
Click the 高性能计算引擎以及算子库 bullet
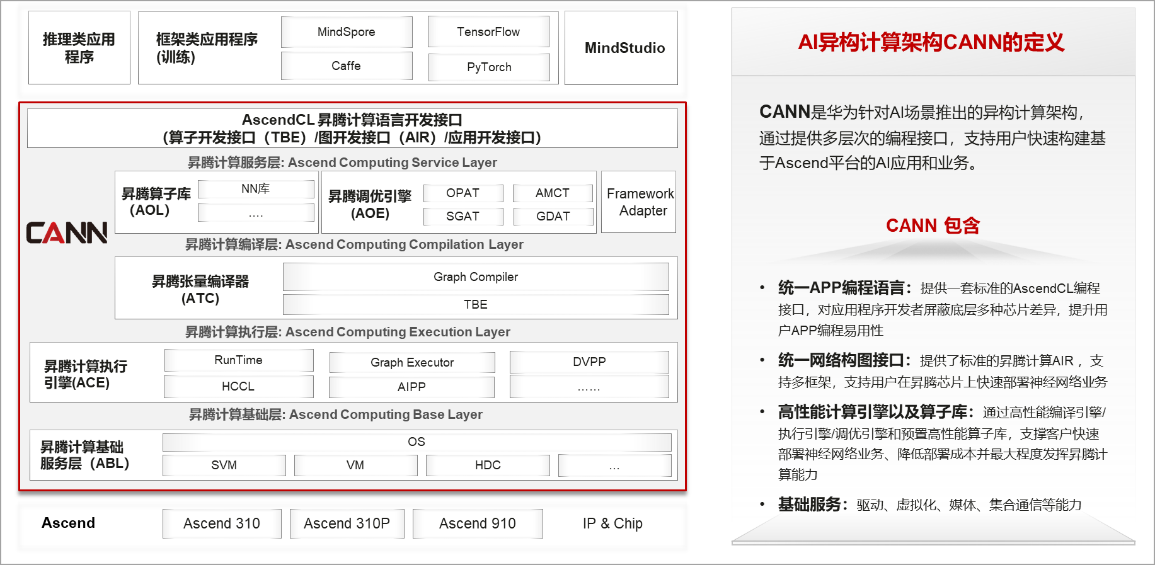point(943,443)
